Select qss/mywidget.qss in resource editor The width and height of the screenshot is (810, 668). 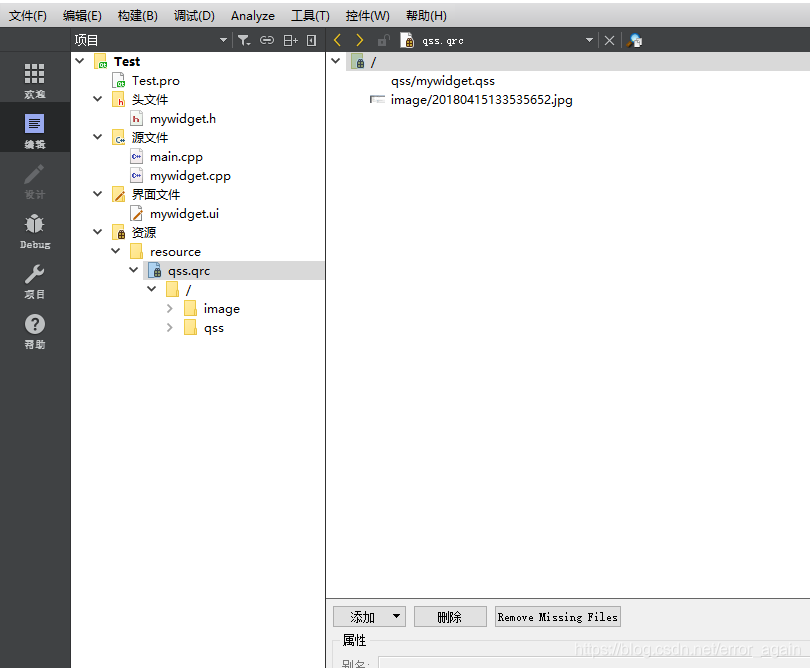click(443, 81)
